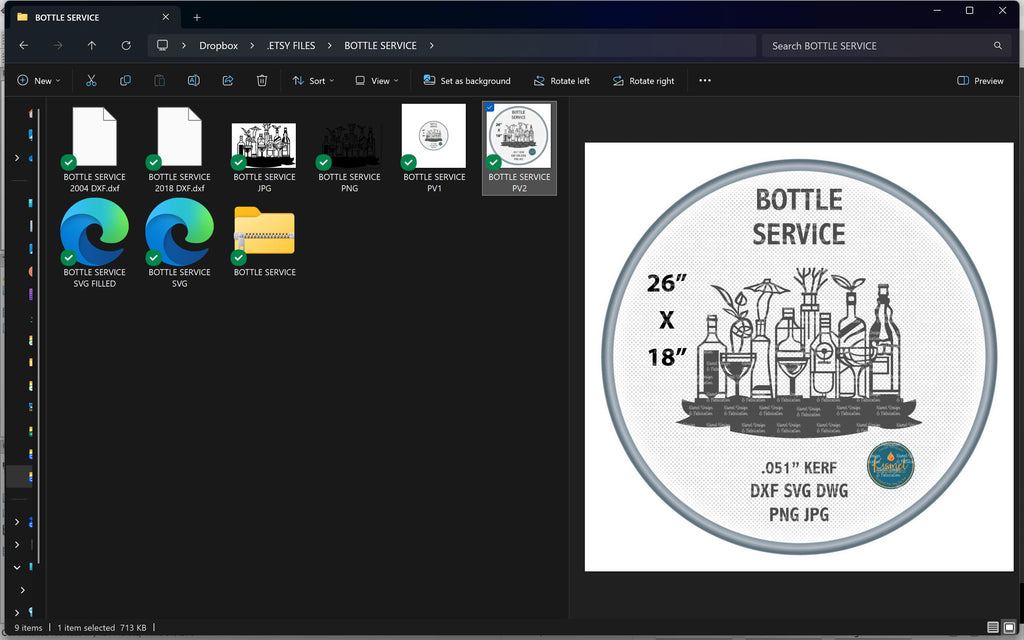Expand chevron after .ETSY FILES breadcrumb
The image size is (1024, 640).
329,46
